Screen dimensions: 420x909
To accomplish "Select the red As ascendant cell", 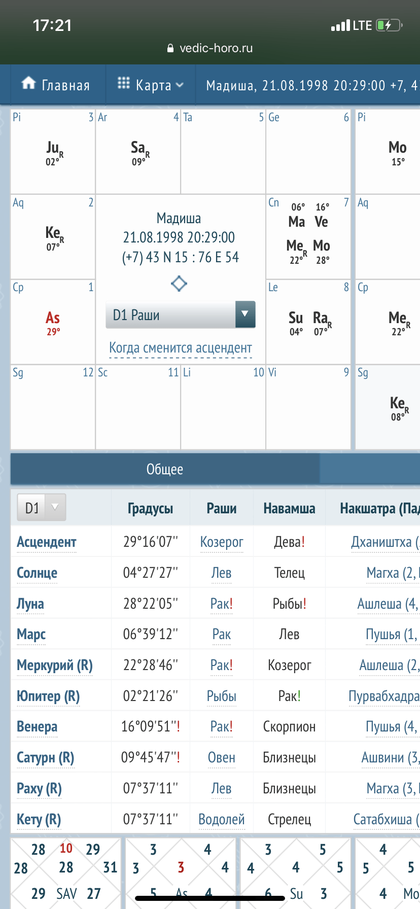I will coord(53,322).
